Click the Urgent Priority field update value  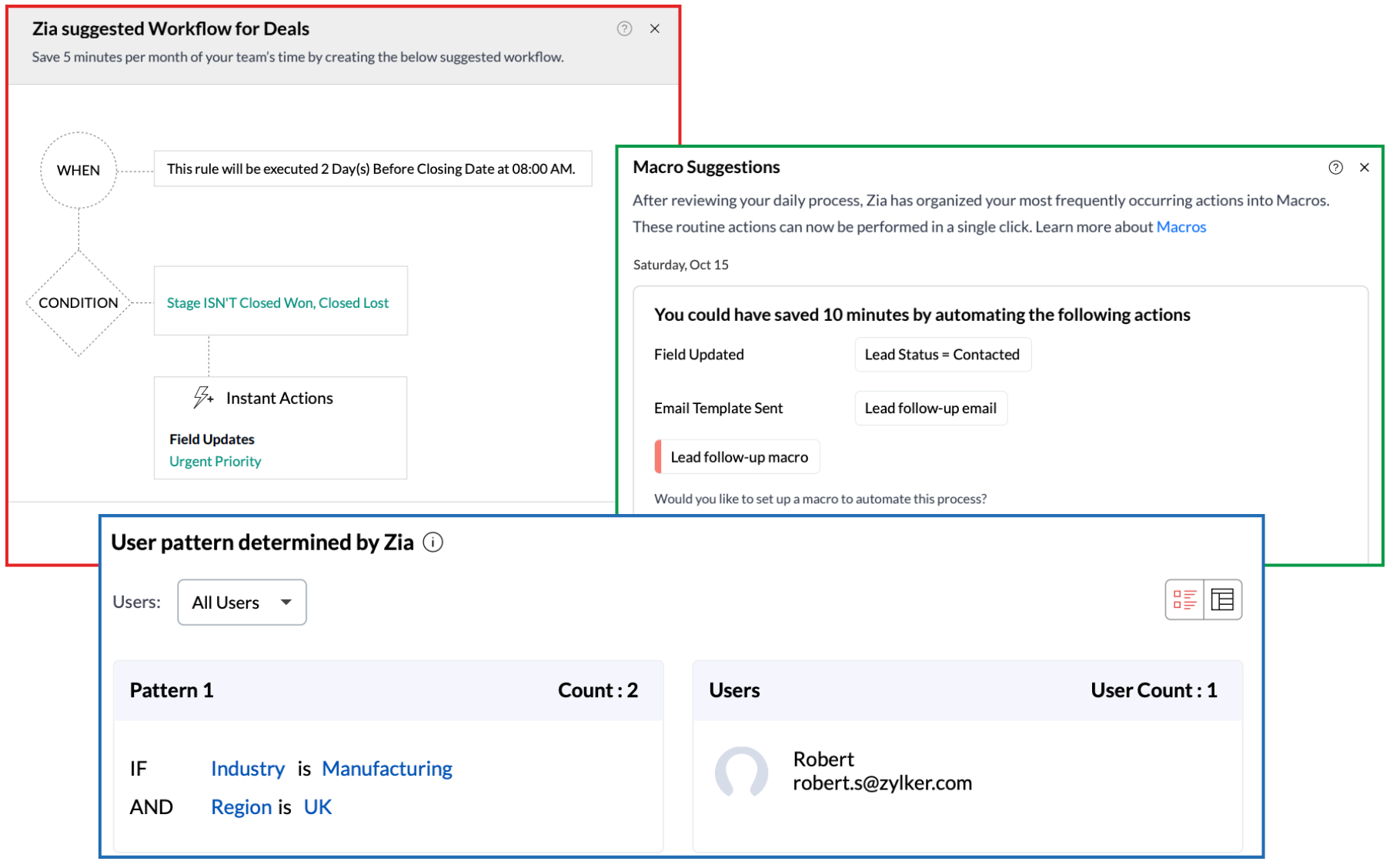coord(215,461)
